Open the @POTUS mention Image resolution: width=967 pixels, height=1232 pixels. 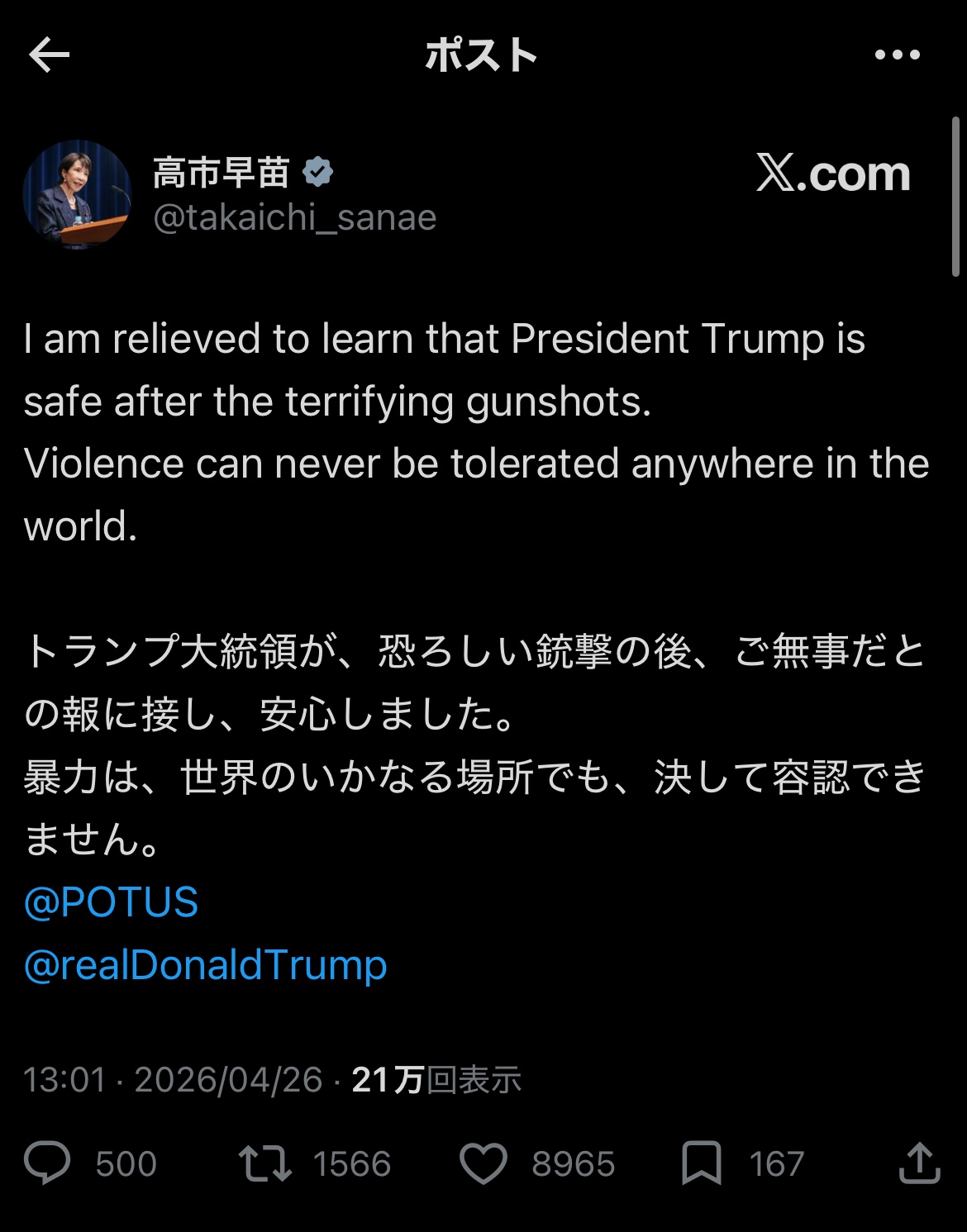[x=112, y=901]
